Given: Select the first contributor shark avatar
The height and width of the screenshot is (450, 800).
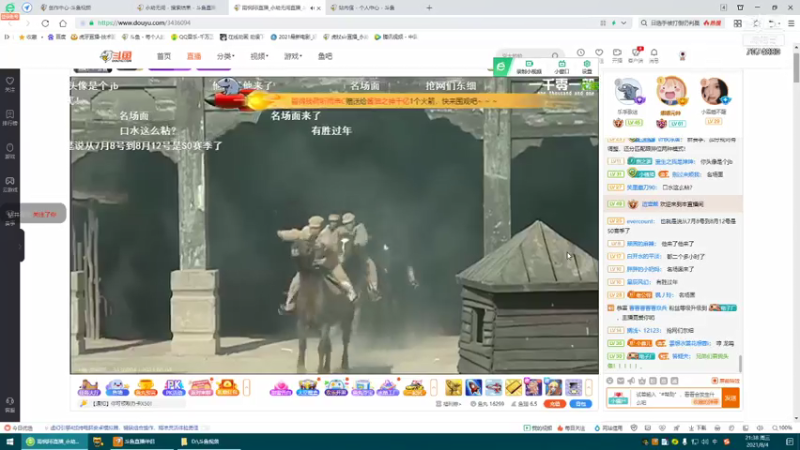Looking at the screenshot, I should 628,92.
